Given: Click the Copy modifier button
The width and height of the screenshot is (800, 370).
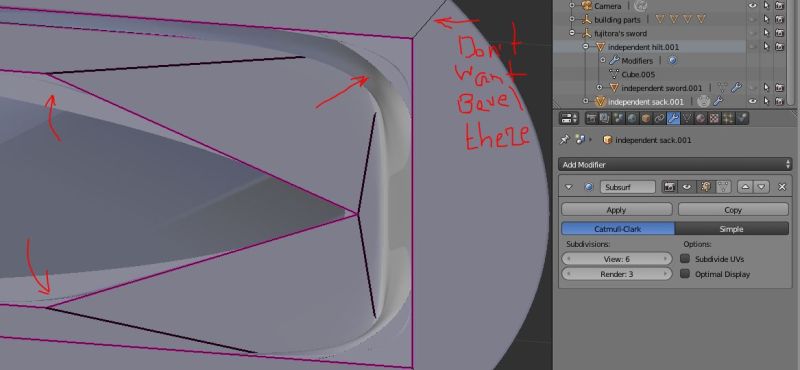Looking at the screenshot, I should click(733, 210).
